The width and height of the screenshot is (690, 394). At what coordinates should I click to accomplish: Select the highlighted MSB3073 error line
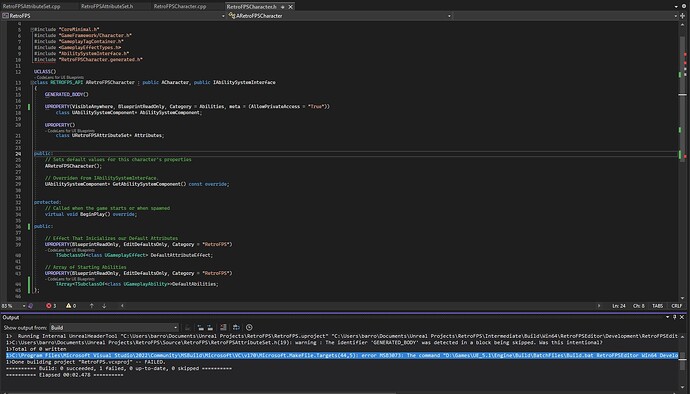(342, 355)
